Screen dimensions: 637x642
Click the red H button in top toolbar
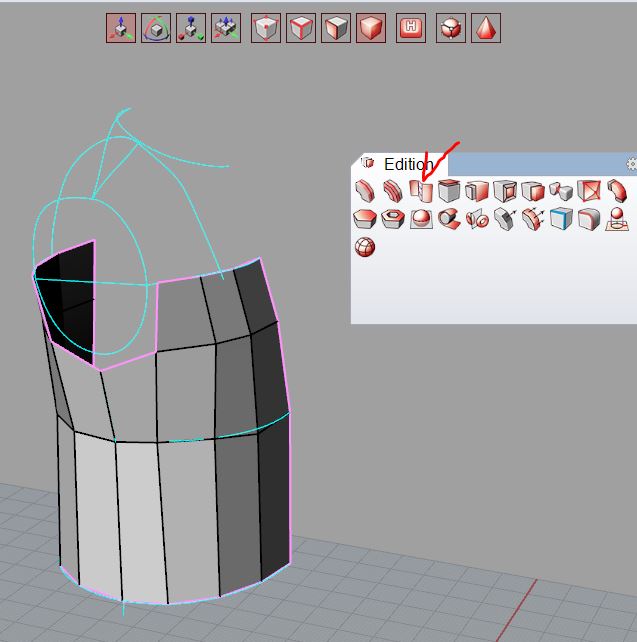click(410, 28)
